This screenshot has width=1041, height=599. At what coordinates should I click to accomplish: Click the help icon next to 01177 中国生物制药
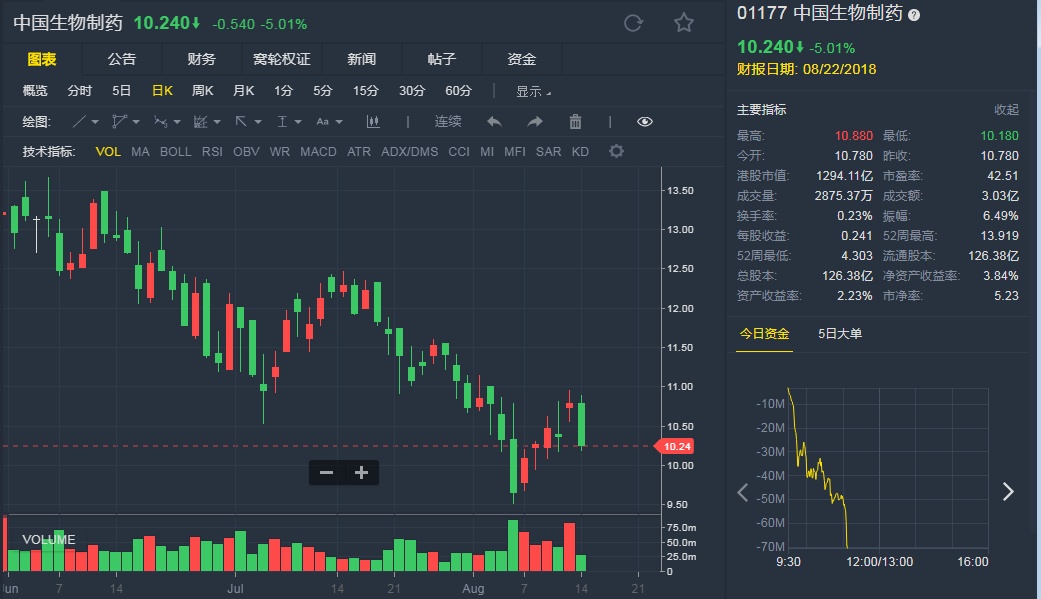(914, 14)
